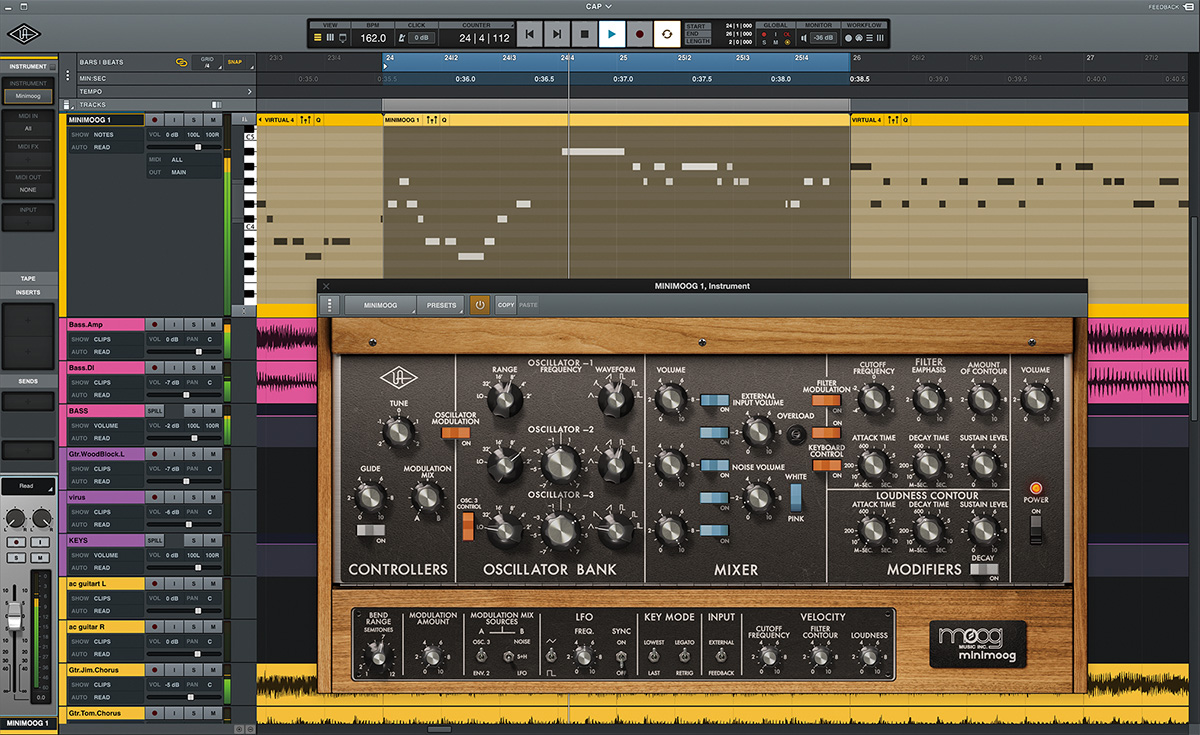Mute the Bass.DI track
This screenshot has height=735, width=1200.
(x=212, y=368)
